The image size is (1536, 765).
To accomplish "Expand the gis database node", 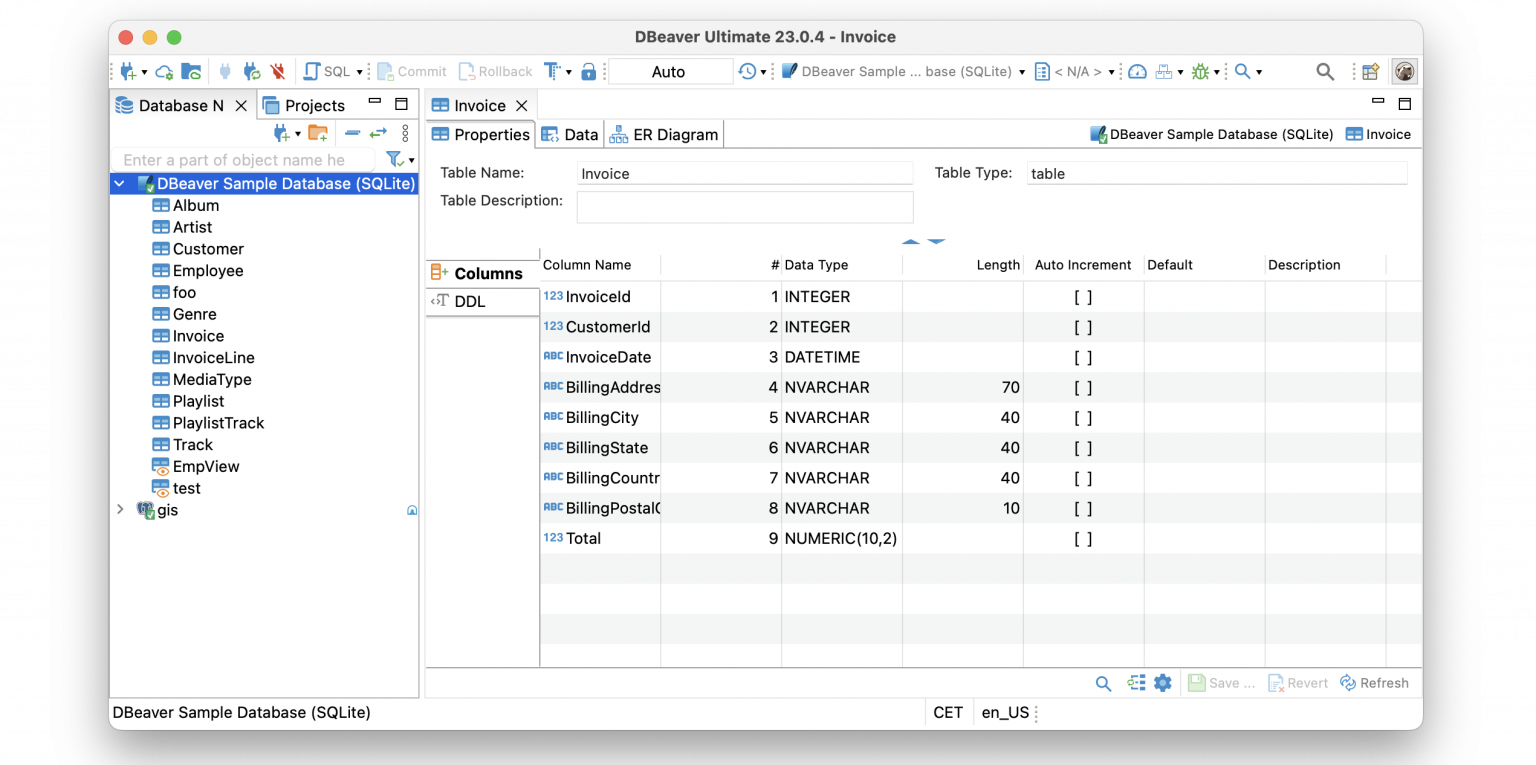I will point(121,510).
